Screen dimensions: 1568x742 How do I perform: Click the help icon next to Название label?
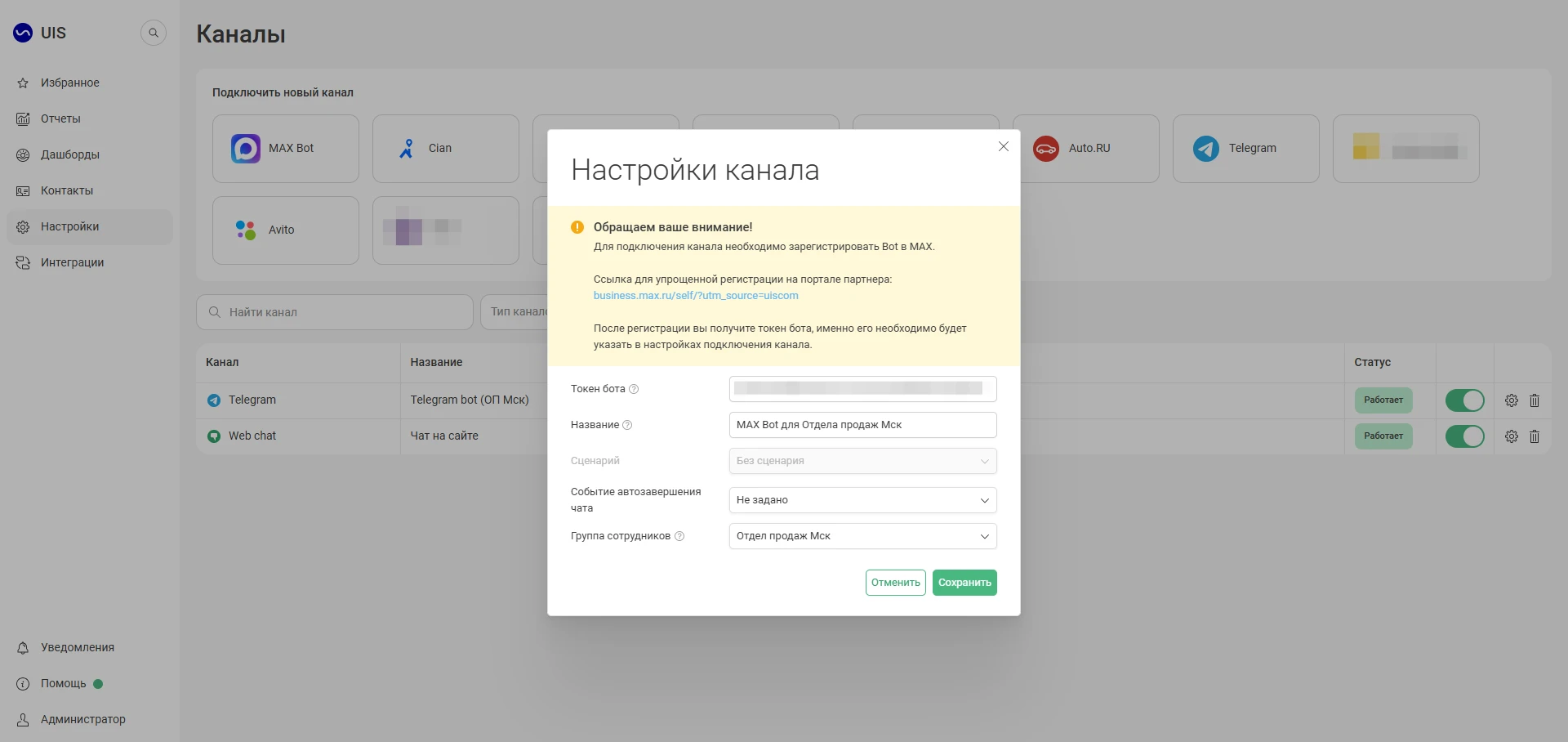point(627,425)
